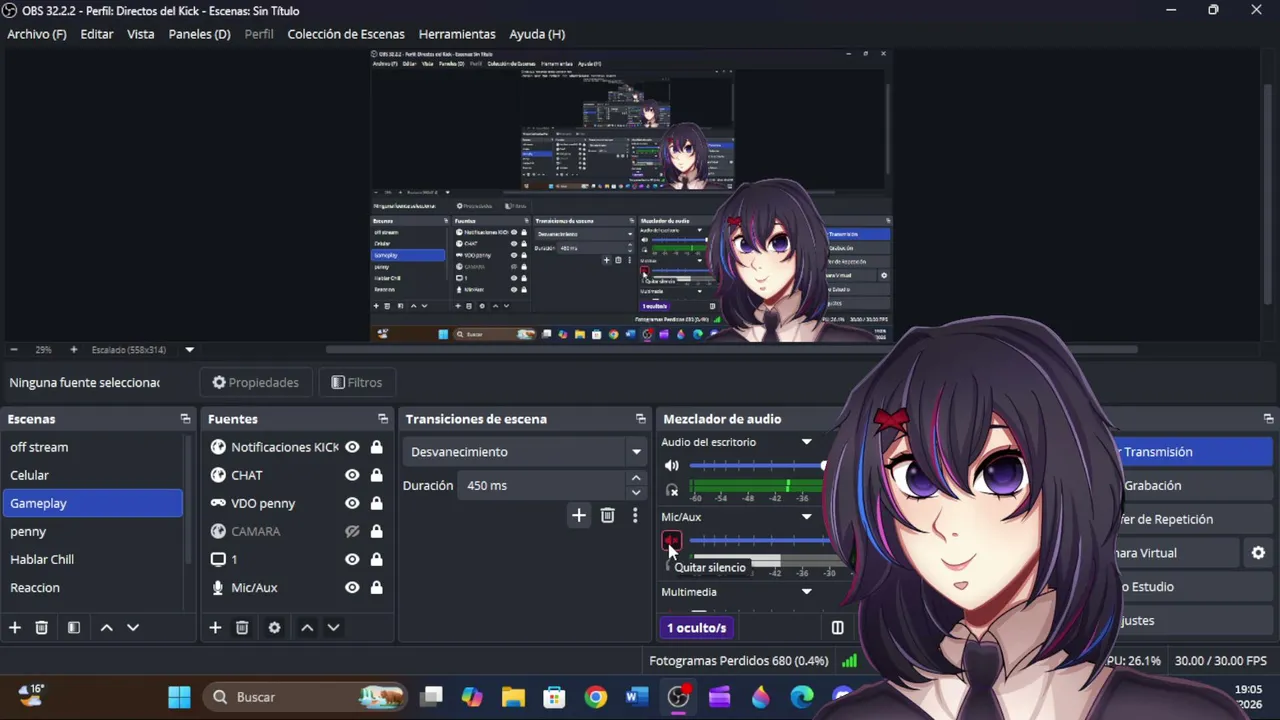The height and width of the screenshot is (720, 1280).
Task: Open the Editar menu
Action: point(97,34)
